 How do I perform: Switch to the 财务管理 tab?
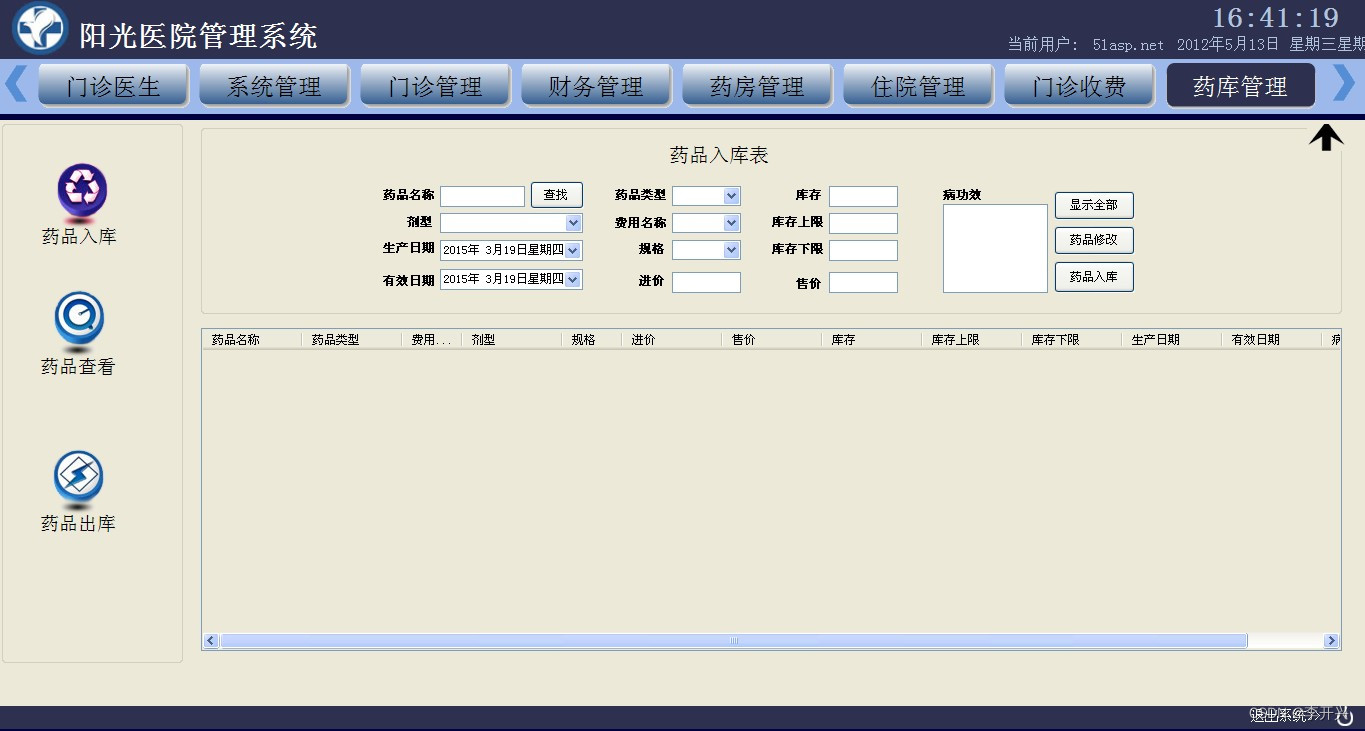(x=596, y=86)
